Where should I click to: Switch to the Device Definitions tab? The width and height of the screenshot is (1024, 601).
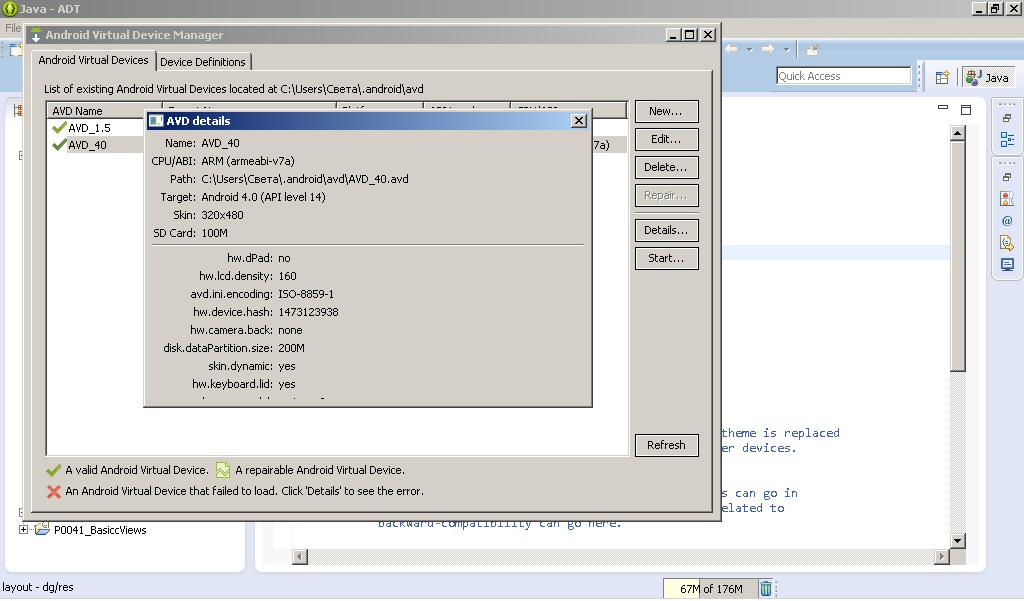pyautogui.click(x=202, y=62)
